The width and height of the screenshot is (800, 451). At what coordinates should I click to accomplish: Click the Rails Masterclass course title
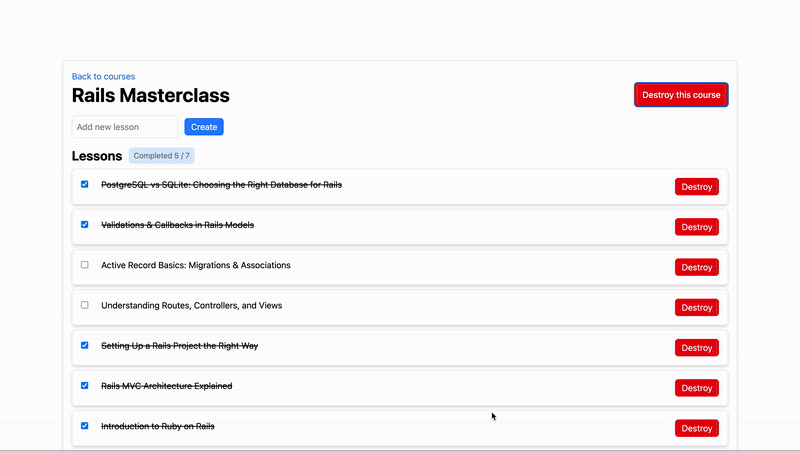pos(150,96)
